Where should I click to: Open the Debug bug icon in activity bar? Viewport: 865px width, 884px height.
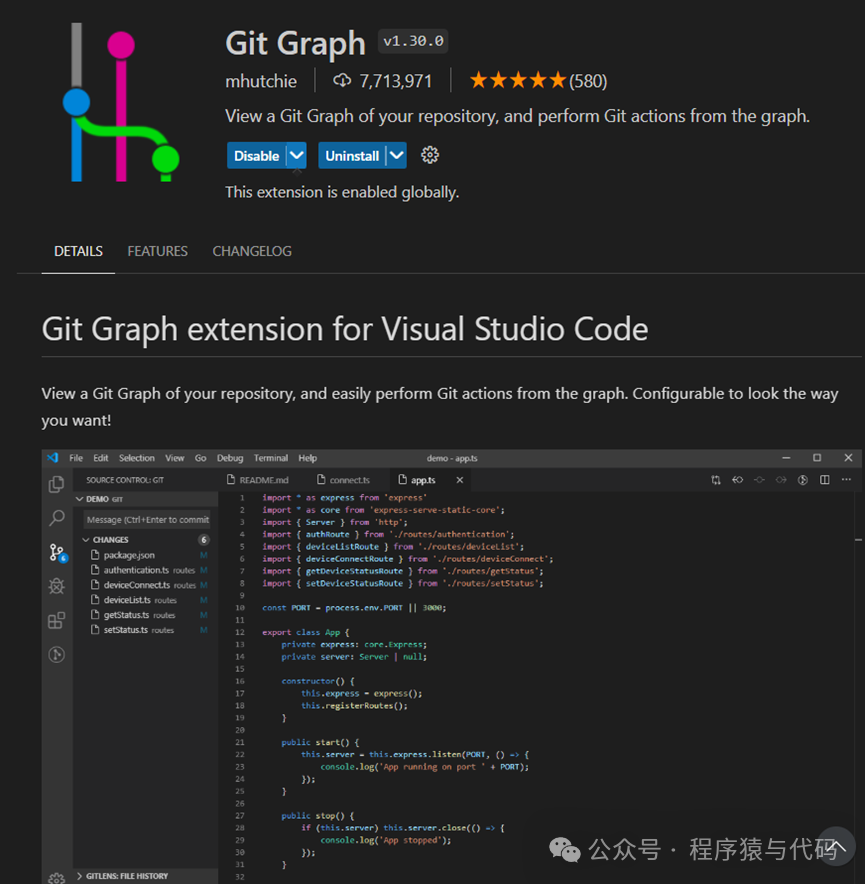pyautogui.click(x=56, y=586)
